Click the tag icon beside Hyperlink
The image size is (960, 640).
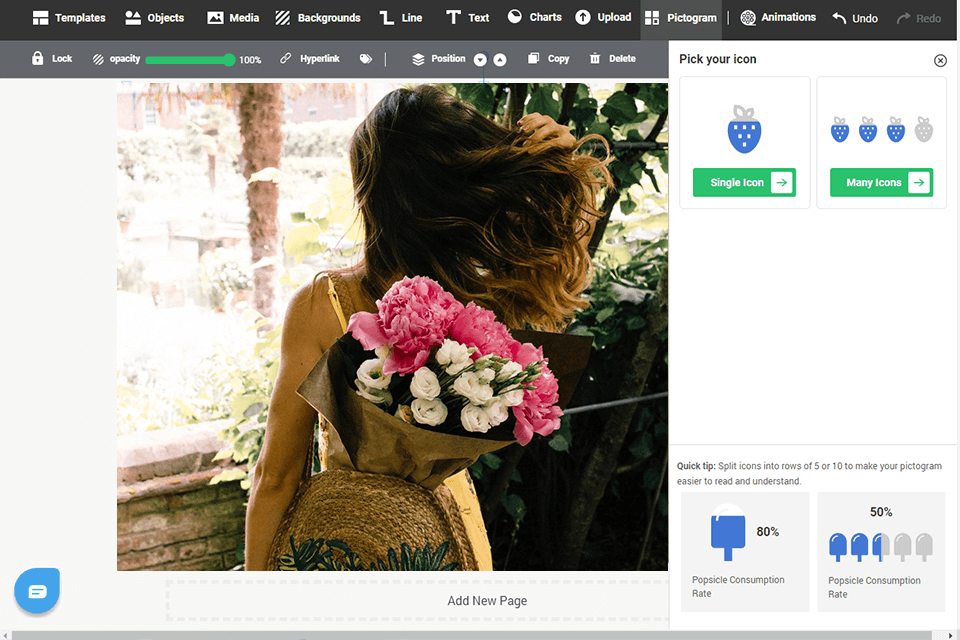coord(366,59)
